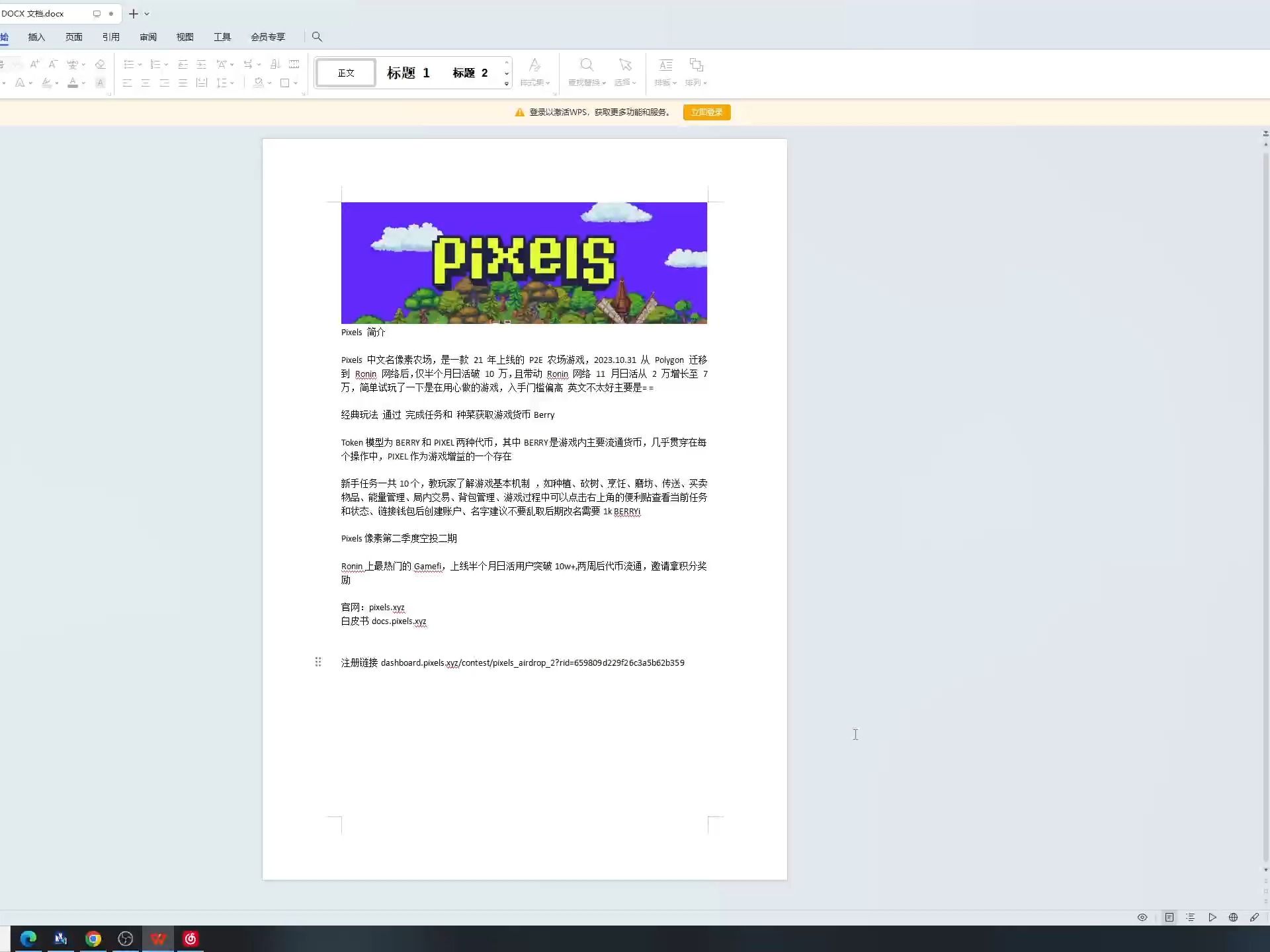Clear formatting with eraser icon

pos(101,64)
